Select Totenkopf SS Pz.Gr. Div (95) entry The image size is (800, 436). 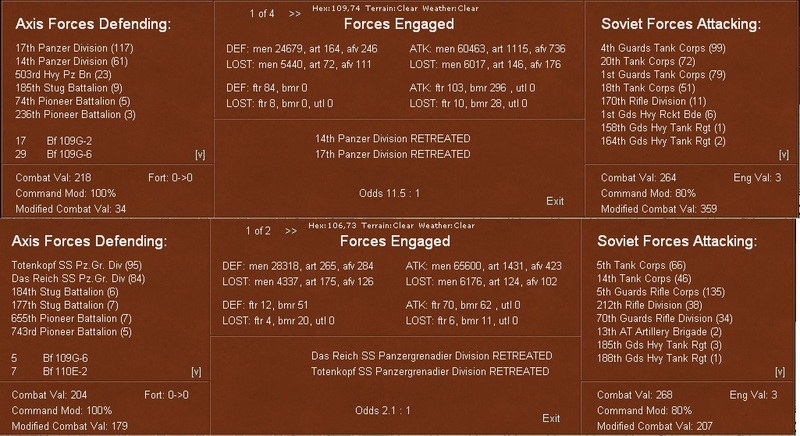click(x=77, y=265)
